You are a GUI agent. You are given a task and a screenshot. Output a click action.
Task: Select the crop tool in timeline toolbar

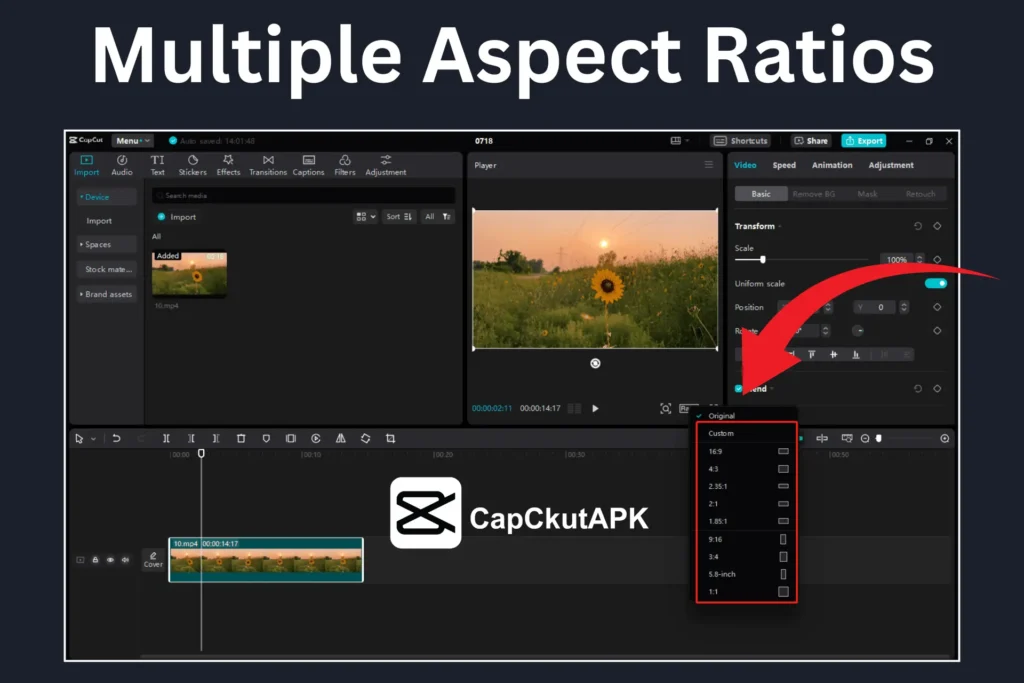pyautogui.click(x=391, y=438)
